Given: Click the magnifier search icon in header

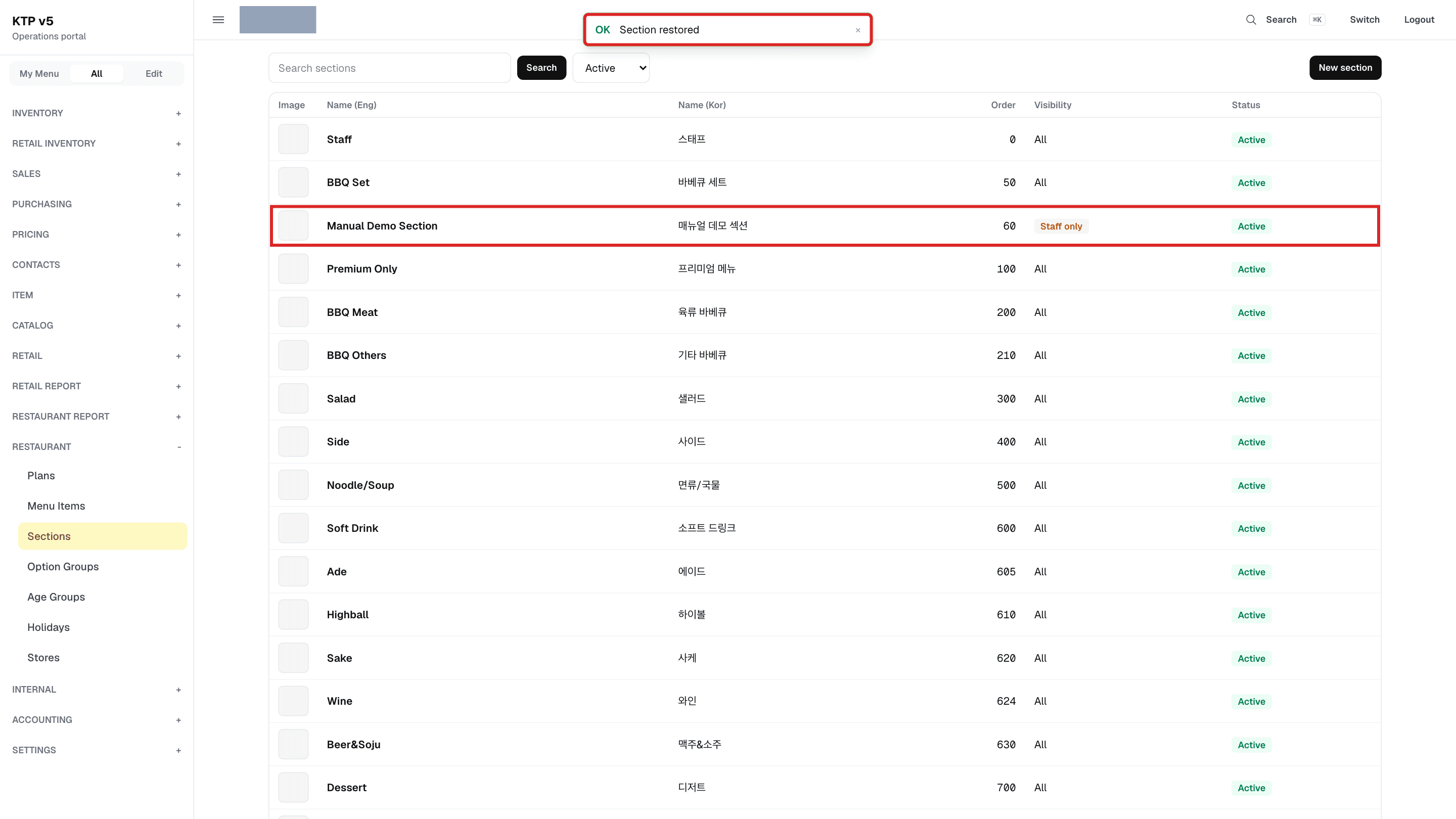Looking at the screenshot, I should [1251, 20].
